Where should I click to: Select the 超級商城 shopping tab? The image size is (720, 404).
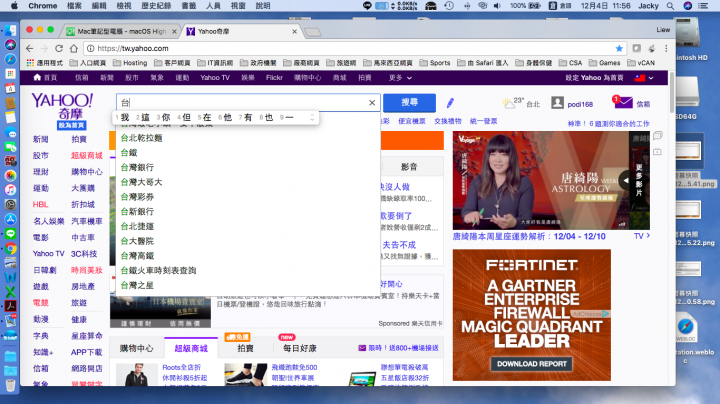[191, 348]
